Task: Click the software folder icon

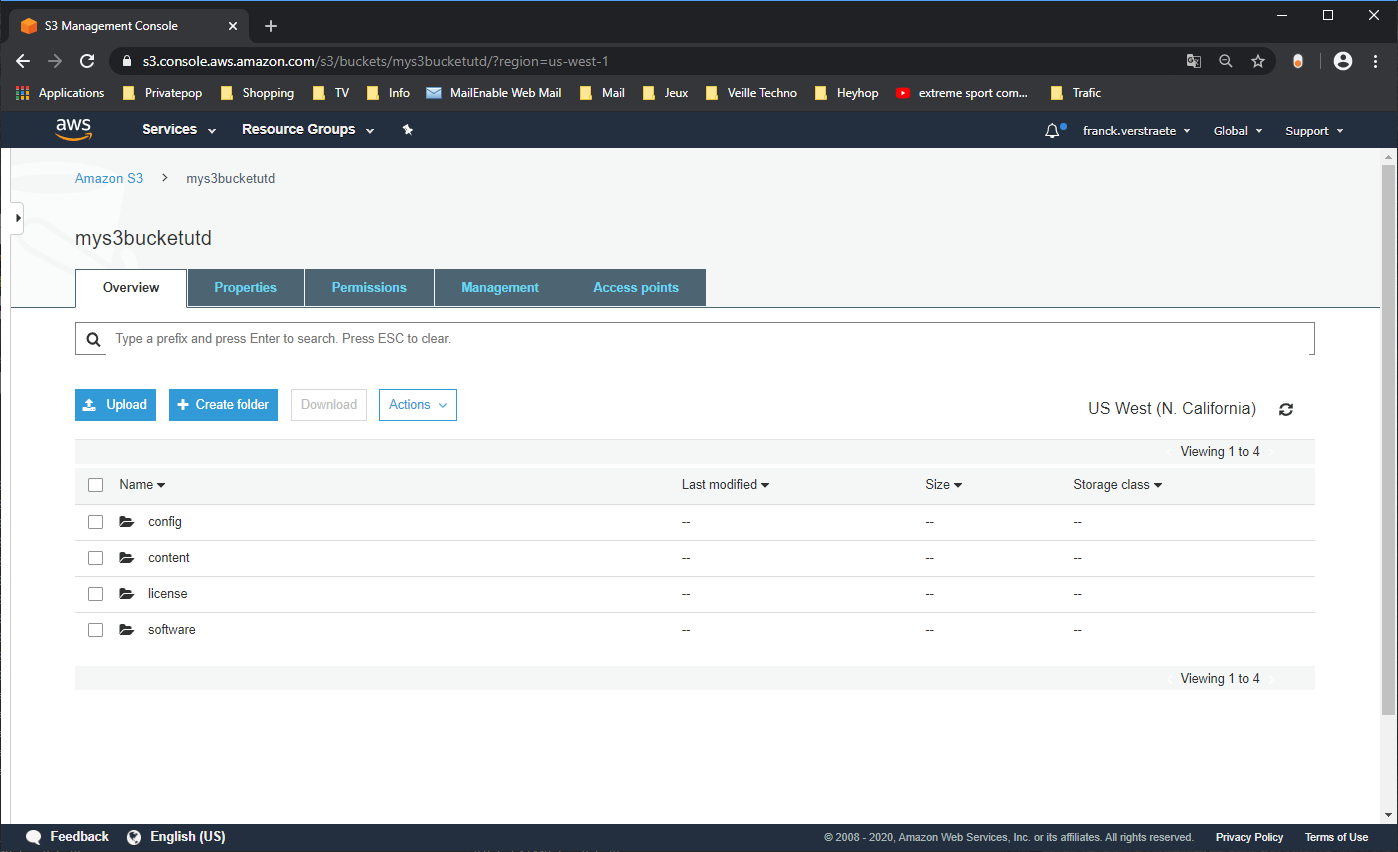Action: (x=127, y=630)
